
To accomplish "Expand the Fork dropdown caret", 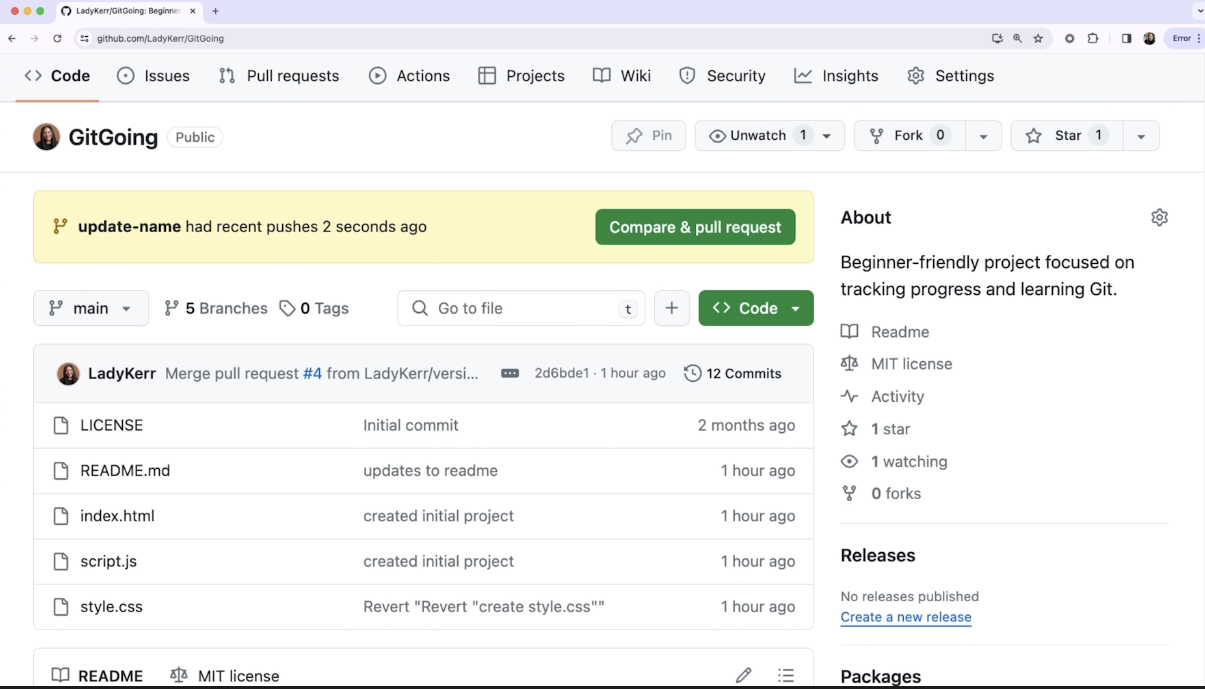I will tap(984, 135).
